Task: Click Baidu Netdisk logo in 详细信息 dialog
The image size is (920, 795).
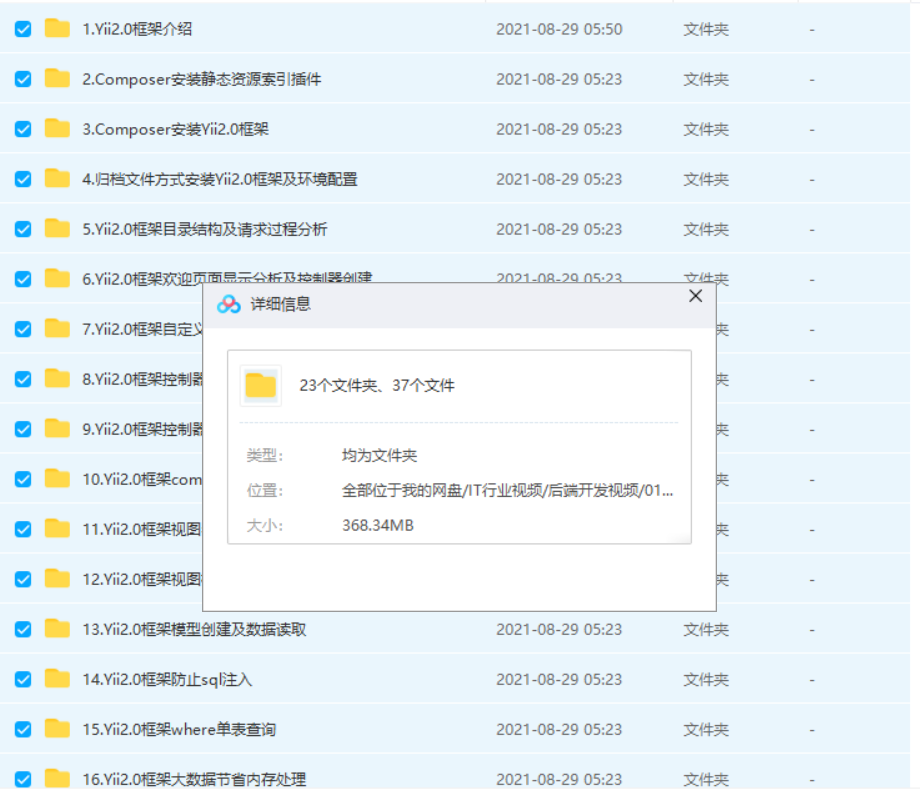Action: coord(228,304)
